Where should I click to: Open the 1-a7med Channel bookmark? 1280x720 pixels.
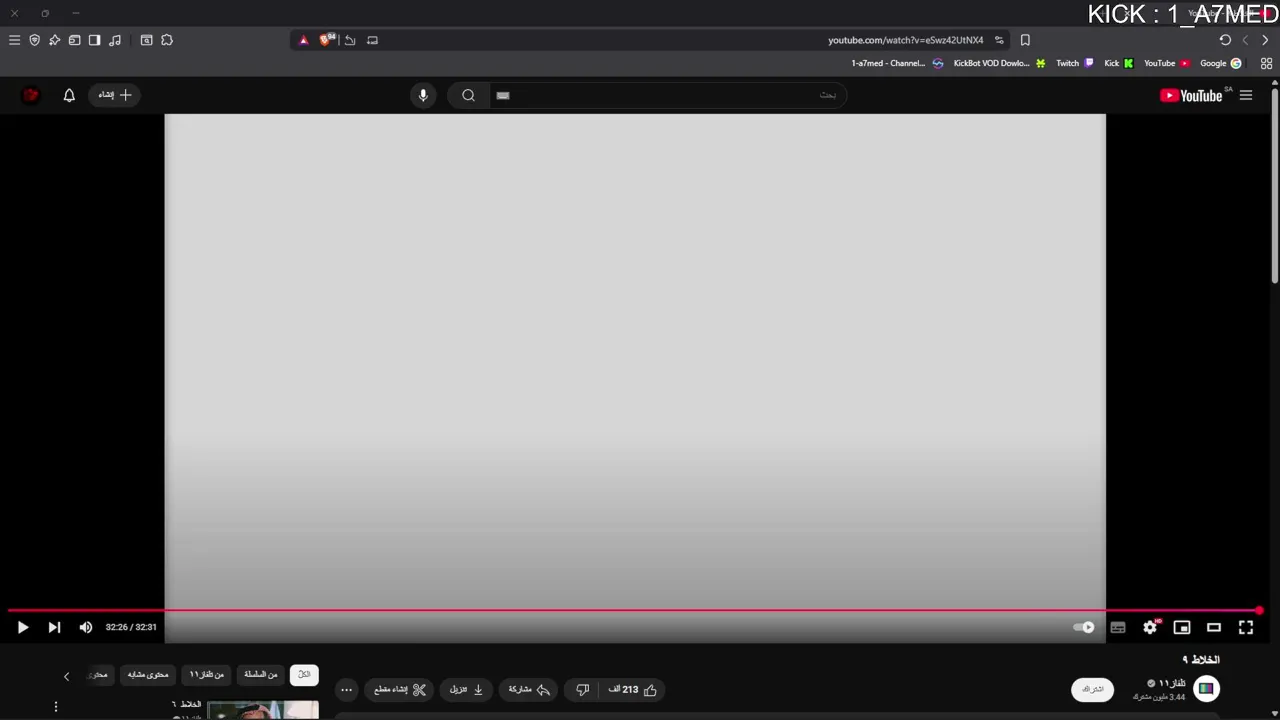(897, 63)
